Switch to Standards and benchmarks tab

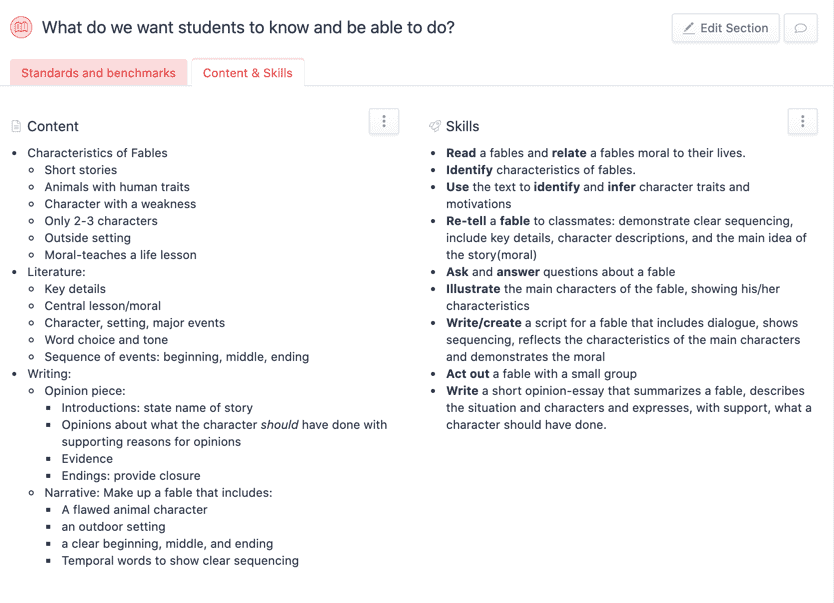[x=98, y=73]
